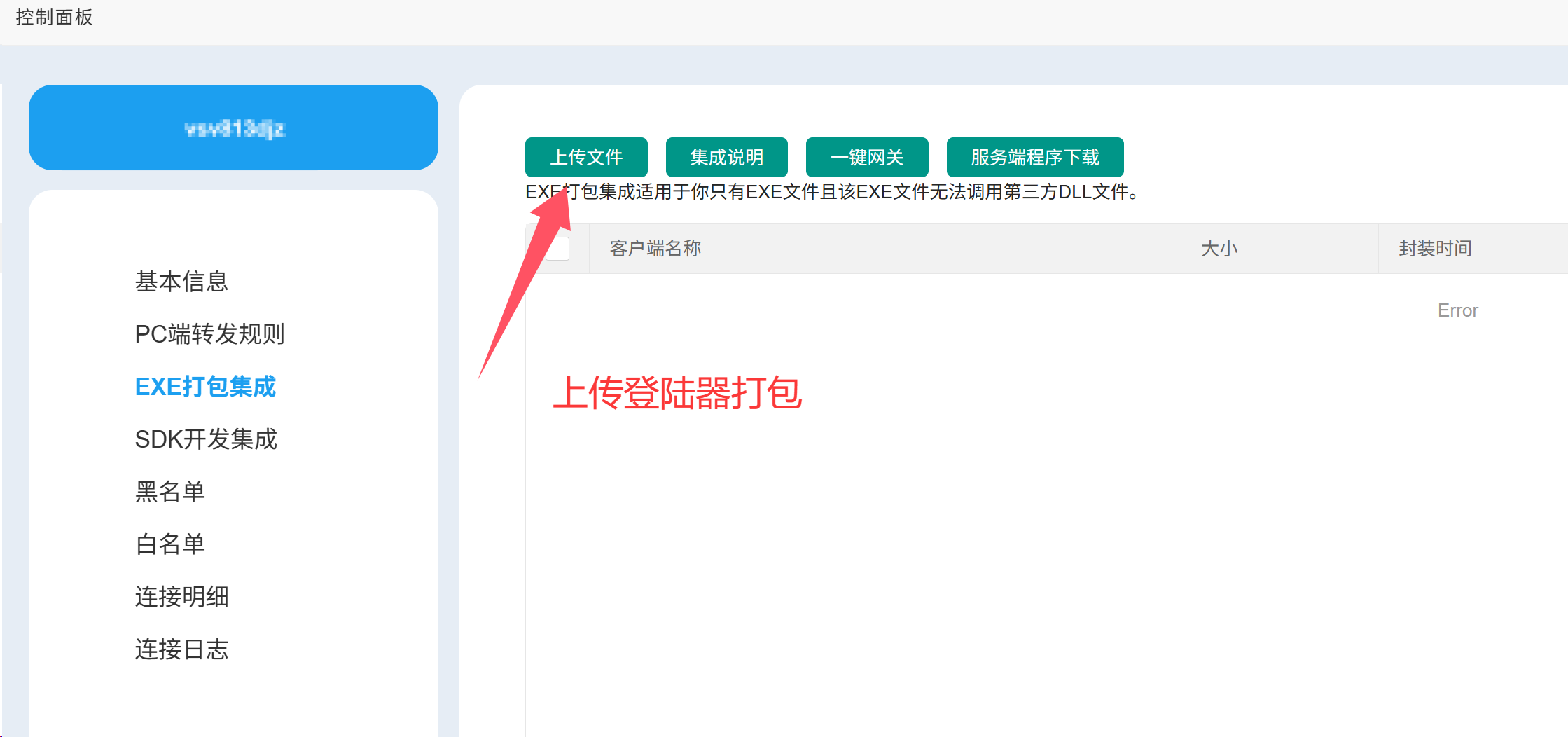Open 连接明细 connection details
Viewport: 1568px width, 737px height.
tap(181, 596)
